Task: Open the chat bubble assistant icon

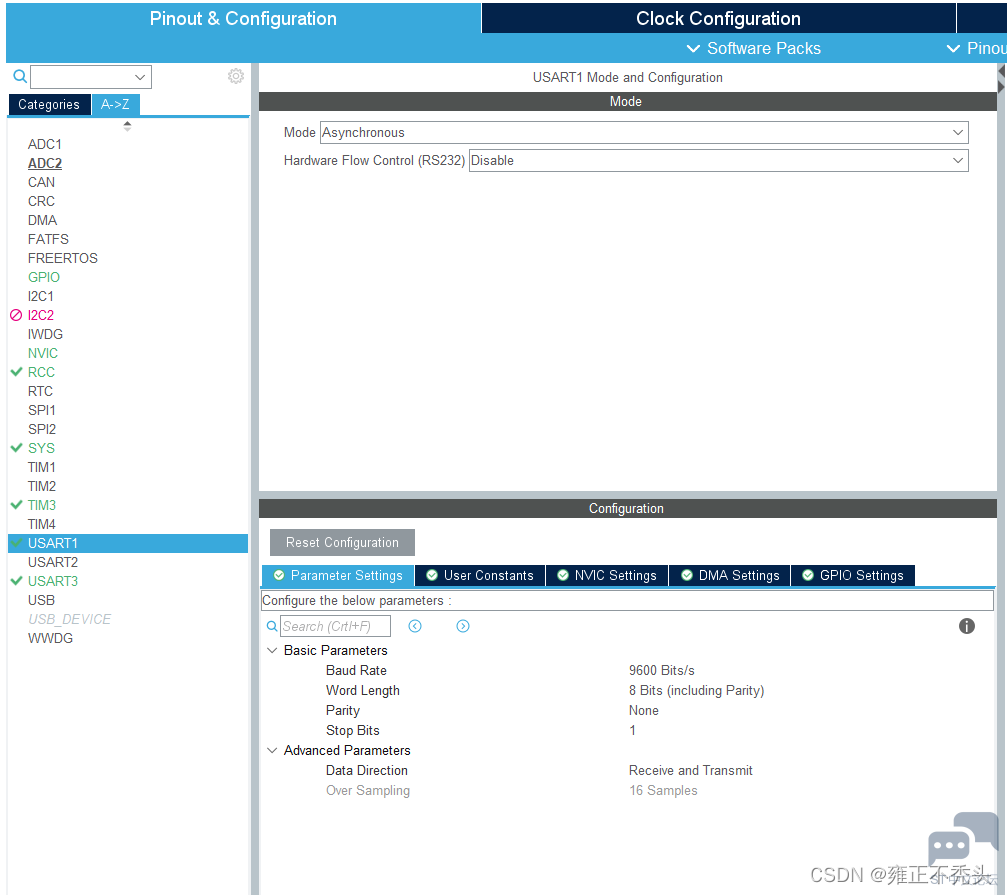Action: (x=962, y=840)
